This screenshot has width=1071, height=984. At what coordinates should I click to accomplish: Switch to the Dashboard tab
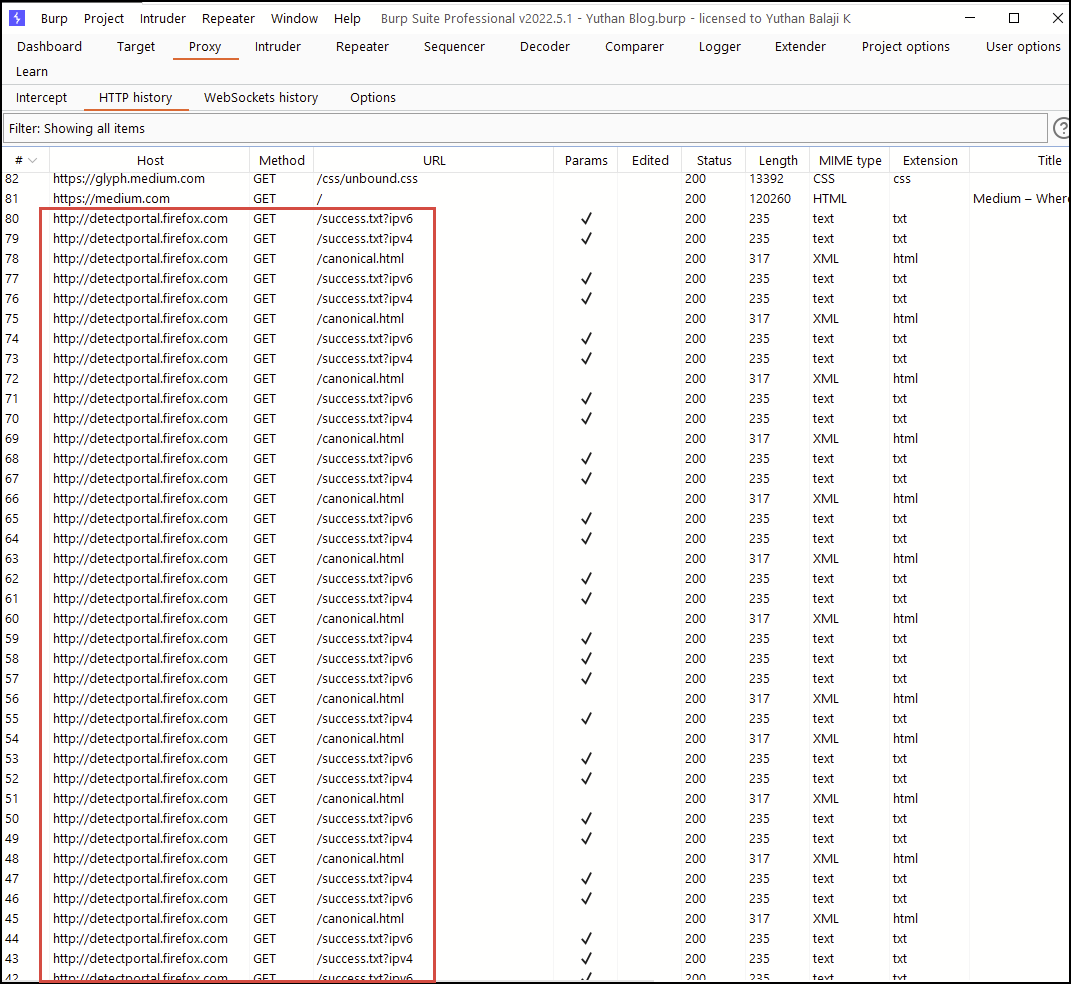(49, 46)
